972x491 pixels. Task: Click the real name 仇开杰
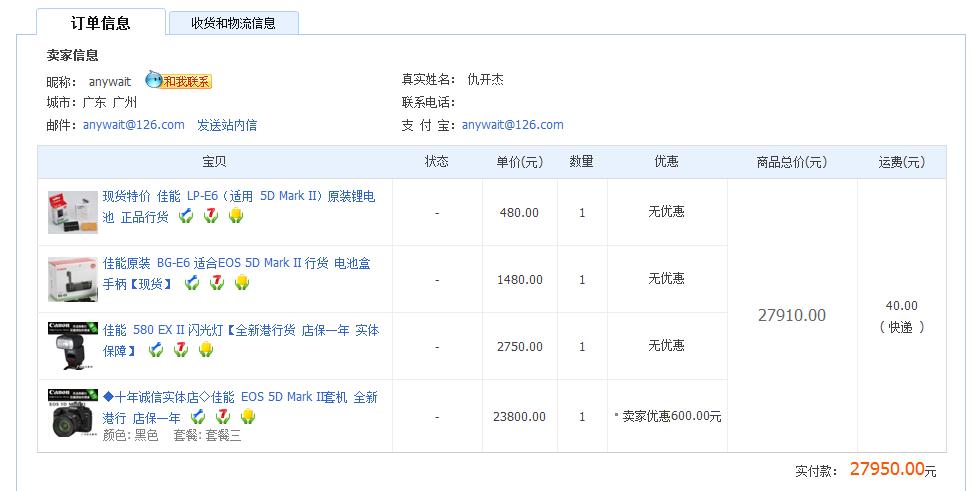click(485, 79)
